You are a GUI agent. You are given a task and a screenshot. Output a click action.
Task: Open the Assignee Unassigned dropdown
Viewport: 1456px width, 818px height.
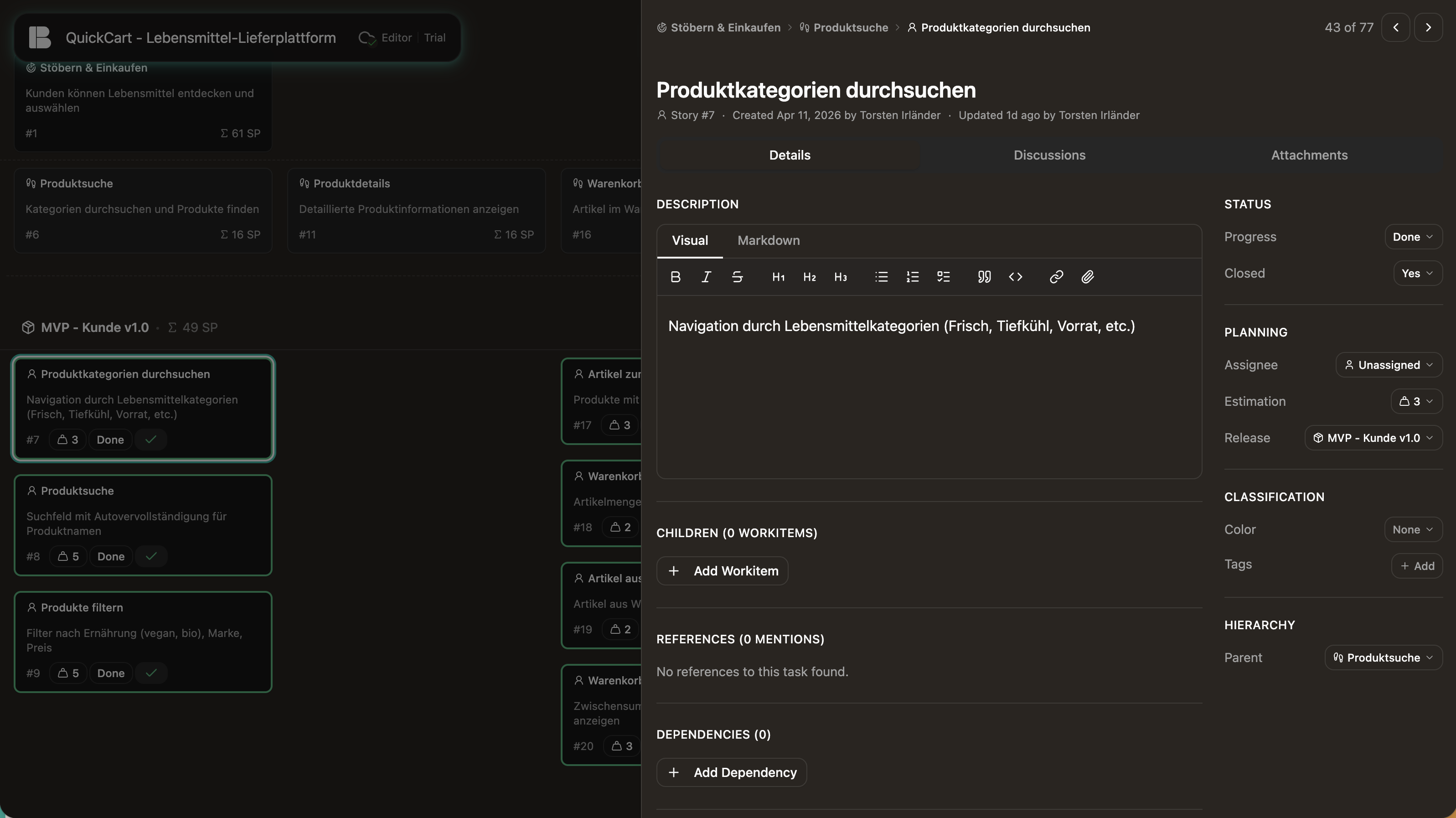tap(1389, 365)
